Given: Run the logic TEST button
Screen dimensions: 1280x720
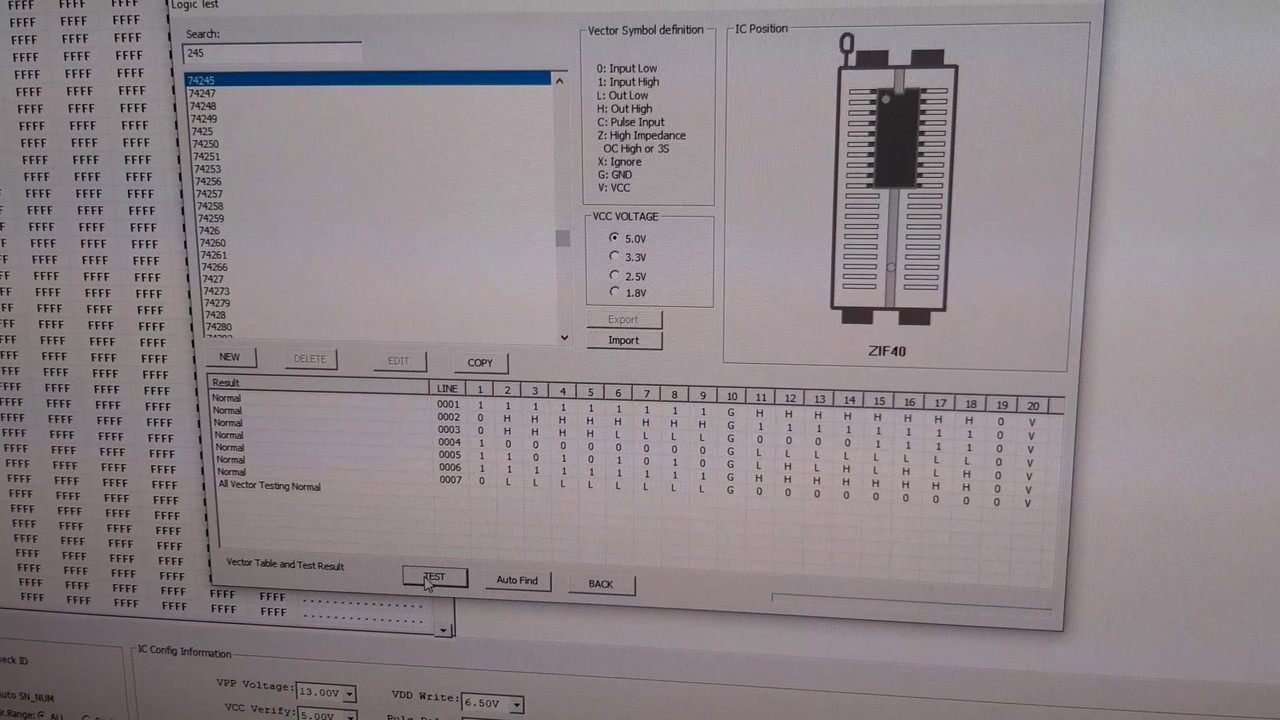Looking at the screenshot, I should coord(434,578).
